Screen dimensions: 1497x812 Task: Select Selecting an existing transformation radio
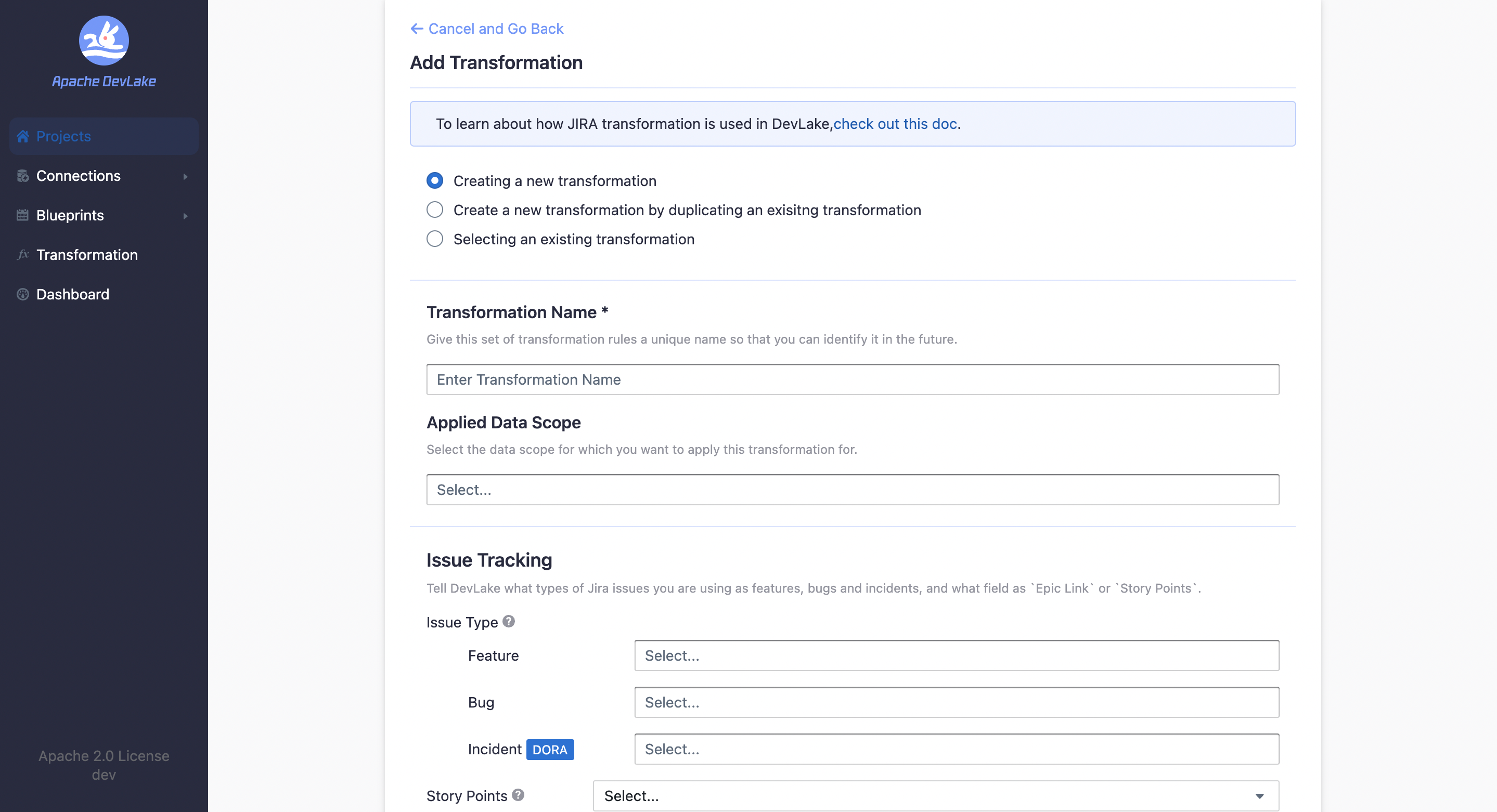click(435, 239)
